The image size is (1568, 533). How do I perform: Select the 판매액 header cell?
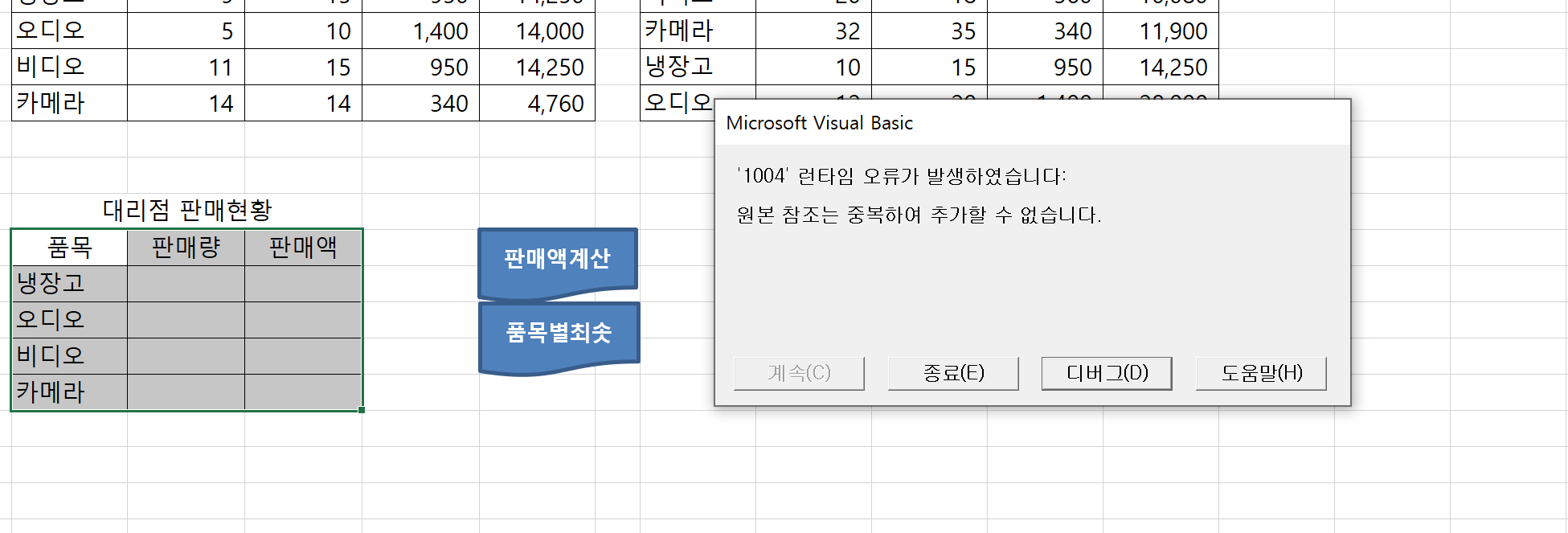(x=303, y=248)
